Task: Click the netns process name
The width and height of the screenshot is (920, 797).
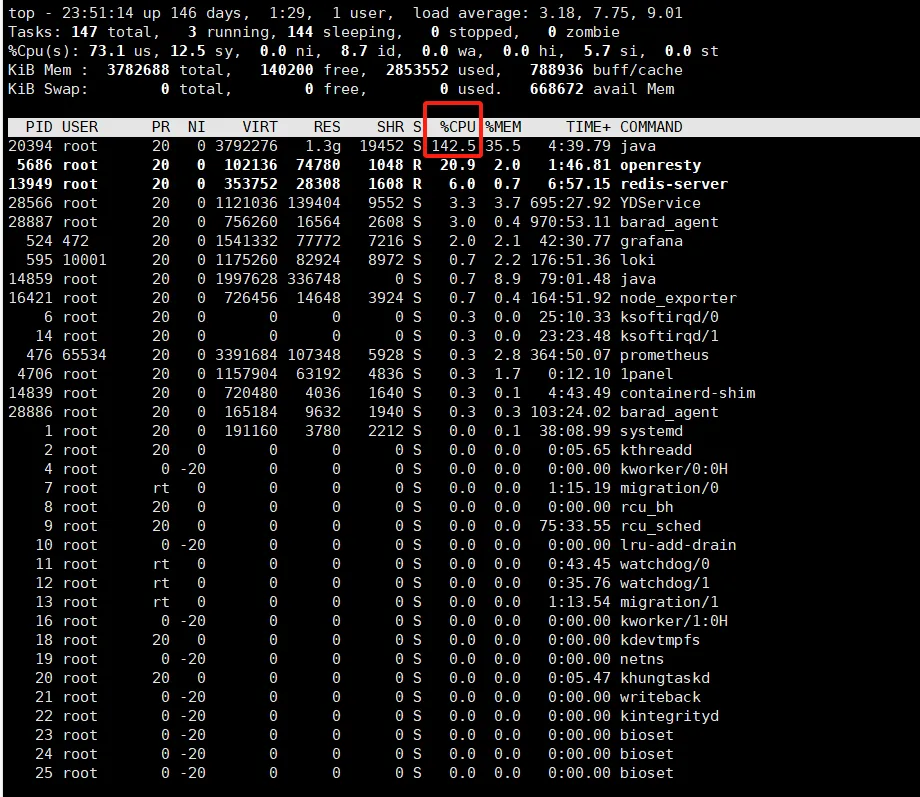Action: [x=642, y=658]
